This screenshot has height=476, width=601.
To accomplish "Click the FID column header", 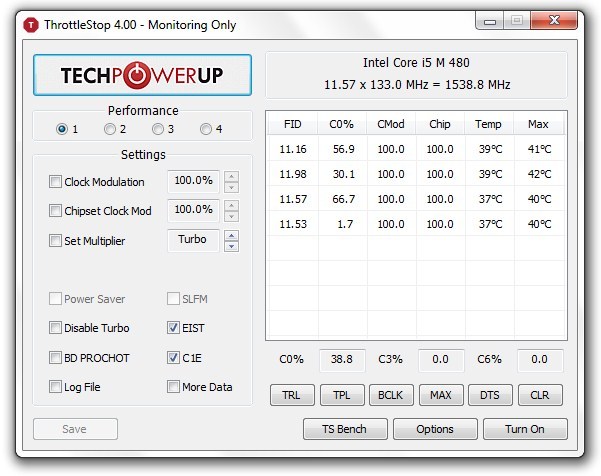I will tap(293, 124).
